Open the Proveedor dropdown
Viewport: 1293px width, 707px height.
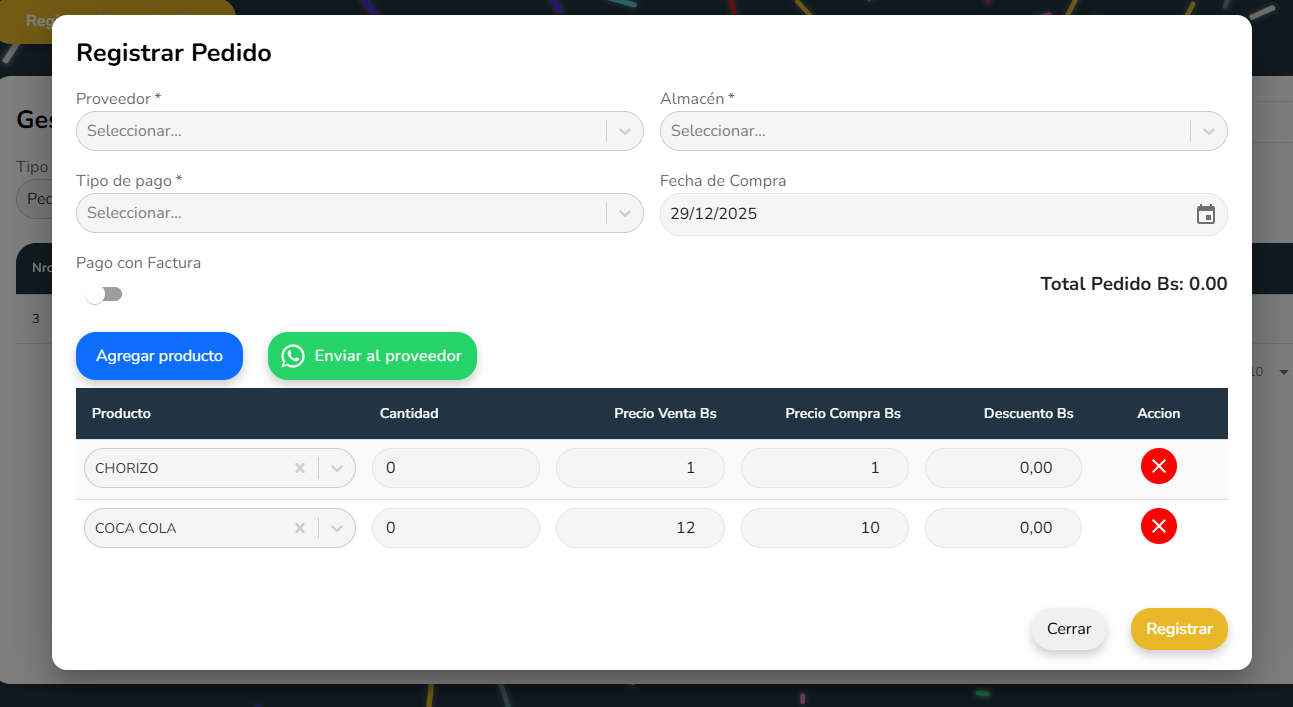pyautogui.click(x=625, y=131)
